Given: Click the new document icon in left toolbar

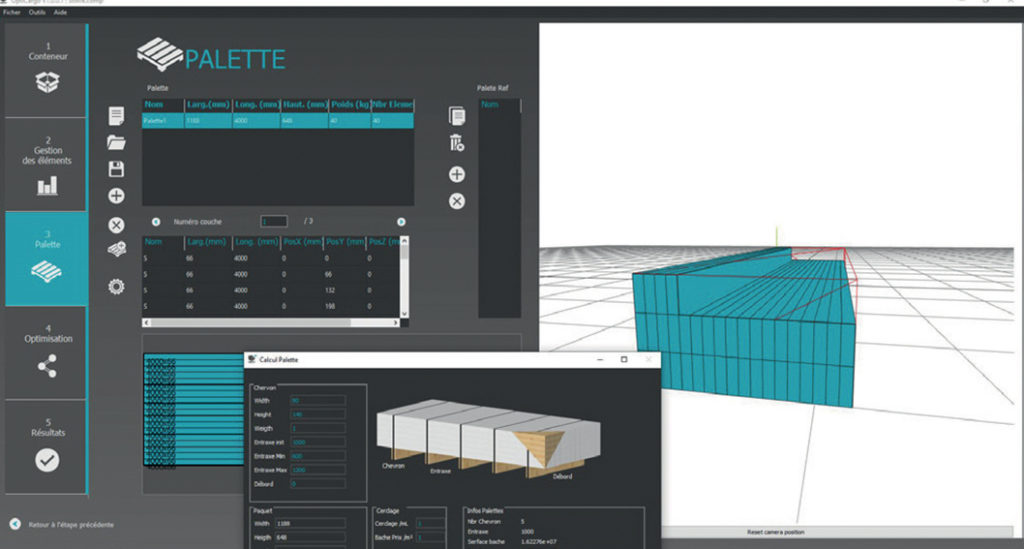Looking at the screenshot, I should (x=116, y=116).
